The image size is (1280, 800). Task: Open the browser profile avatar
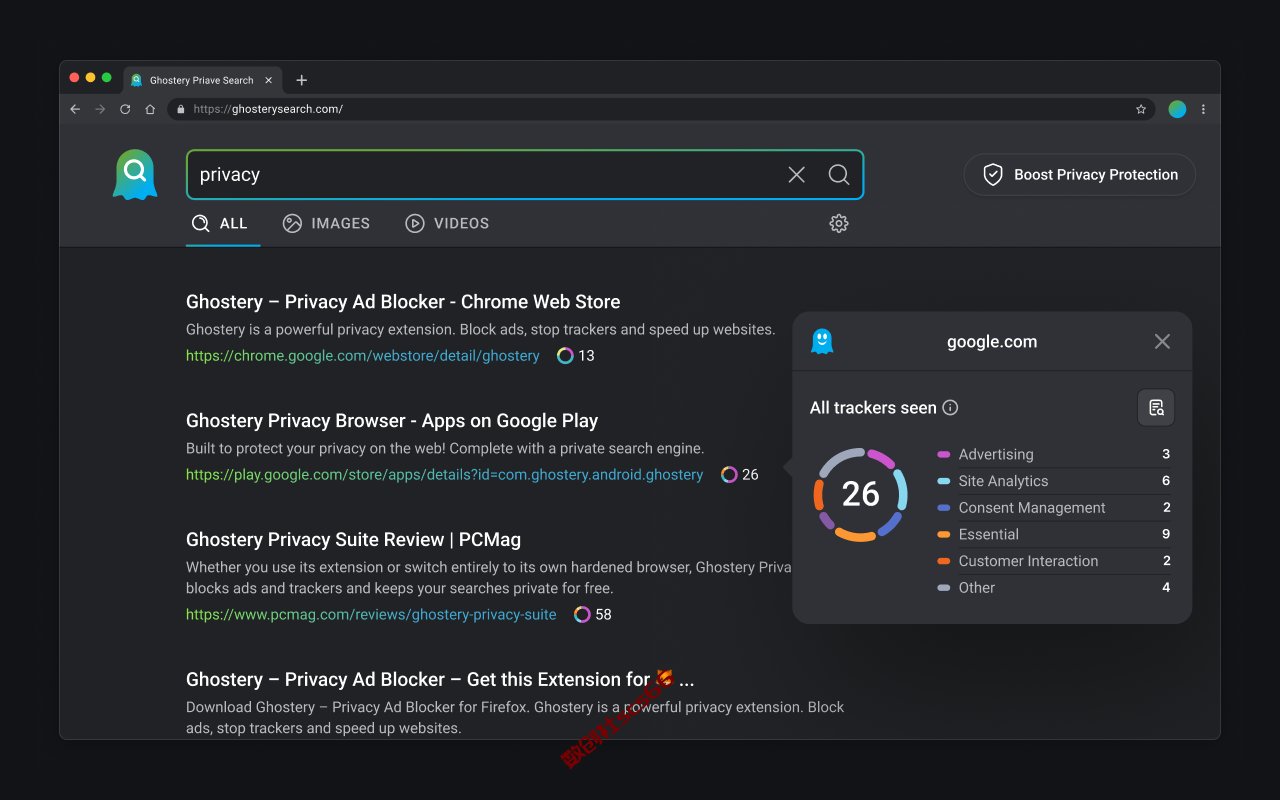(x=1177, y=109)
